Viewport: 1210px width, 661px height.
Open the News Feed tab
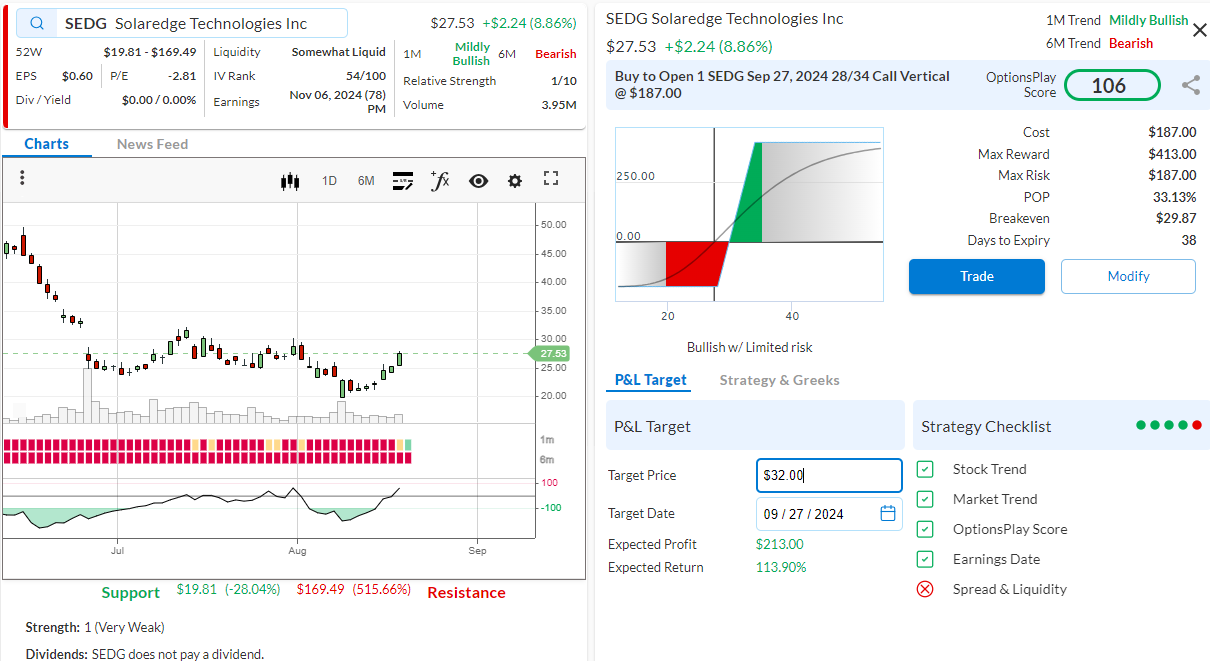point(152,144)
